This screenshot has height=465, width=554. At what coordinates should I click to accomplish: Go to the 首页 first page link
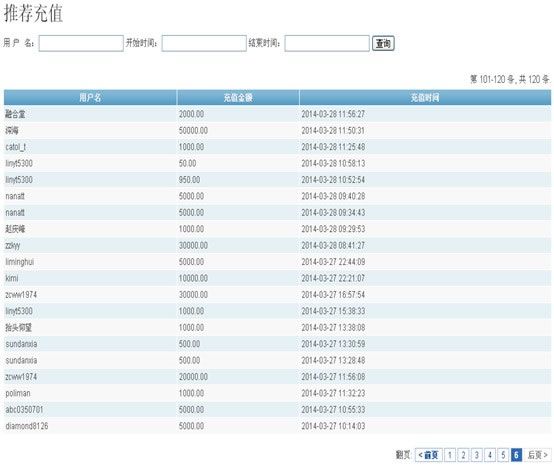[x=428, y=455]
